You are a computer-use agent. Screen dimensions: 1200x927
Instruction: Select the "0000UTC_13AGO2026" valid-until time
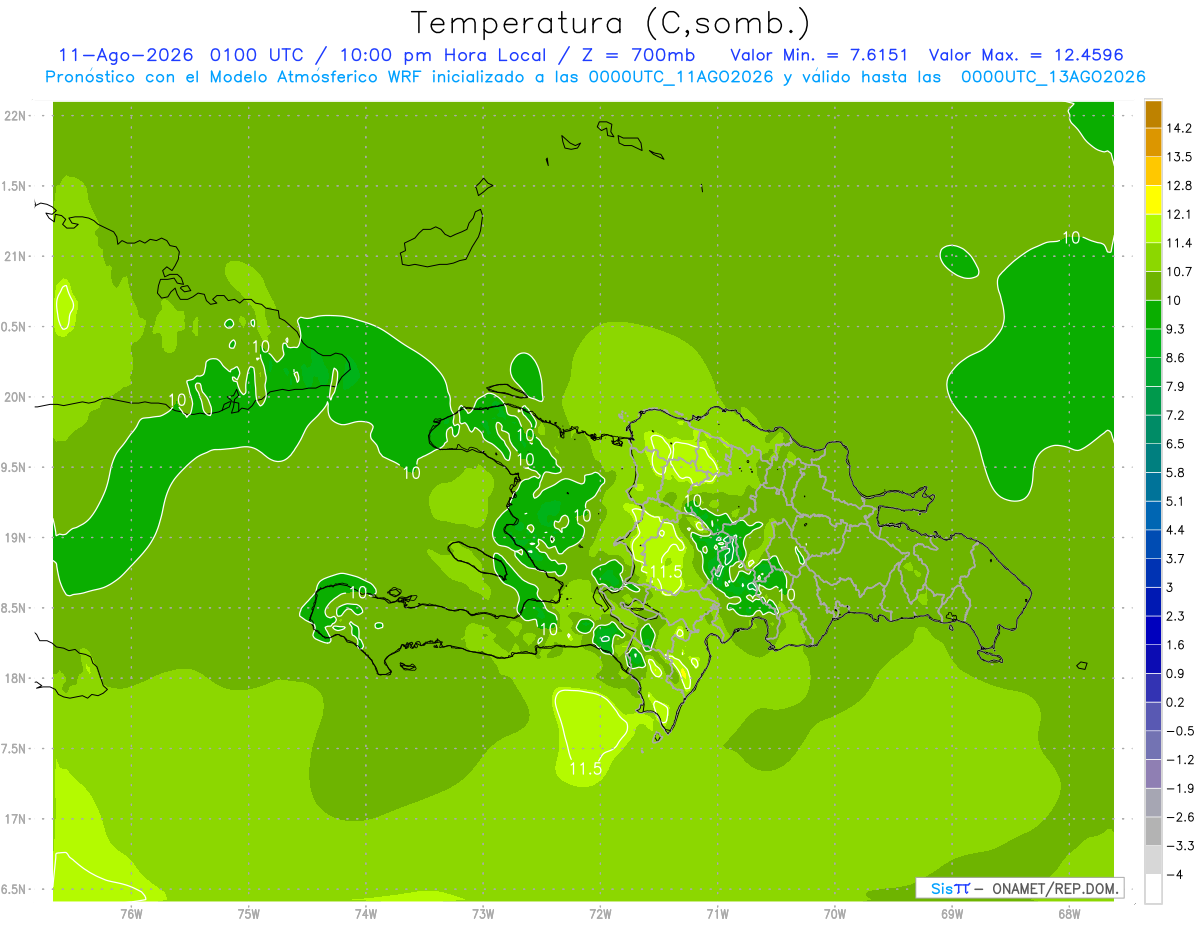(1053, 77)
